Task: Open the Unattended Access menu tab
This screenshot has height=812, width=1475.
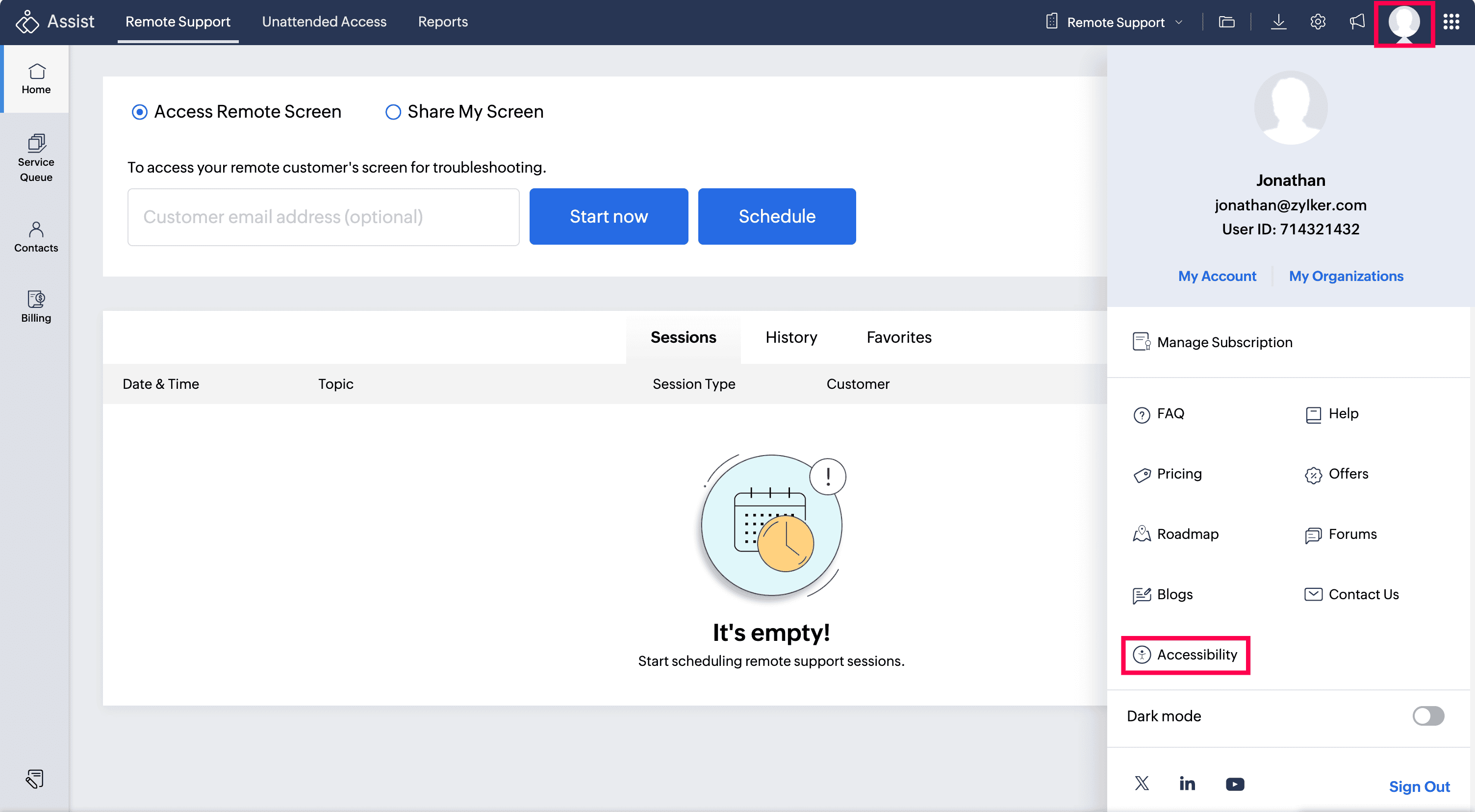Action: [x=324, y=22]
